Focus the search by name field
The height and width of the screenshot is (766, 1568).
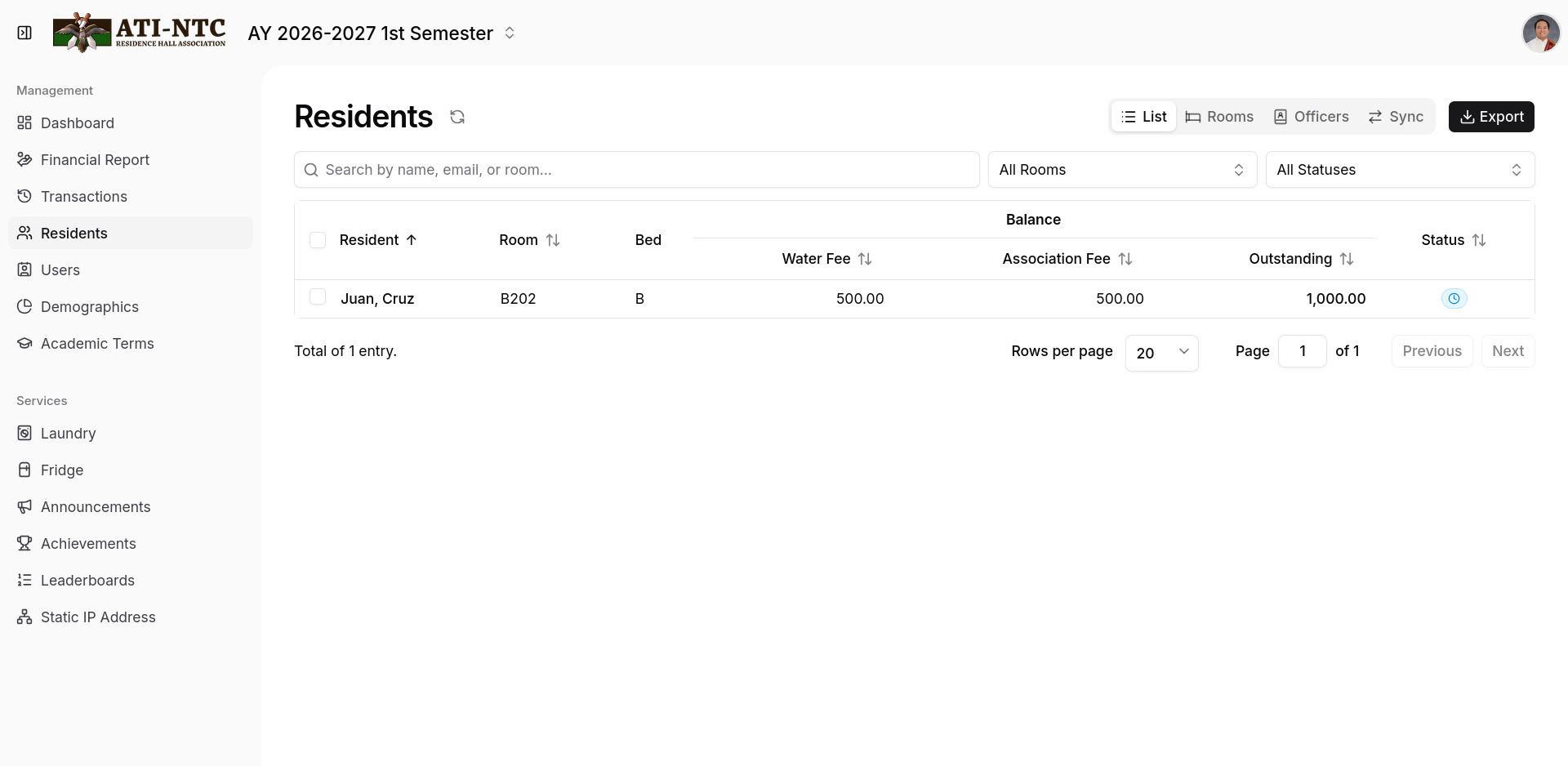[637, 170]
